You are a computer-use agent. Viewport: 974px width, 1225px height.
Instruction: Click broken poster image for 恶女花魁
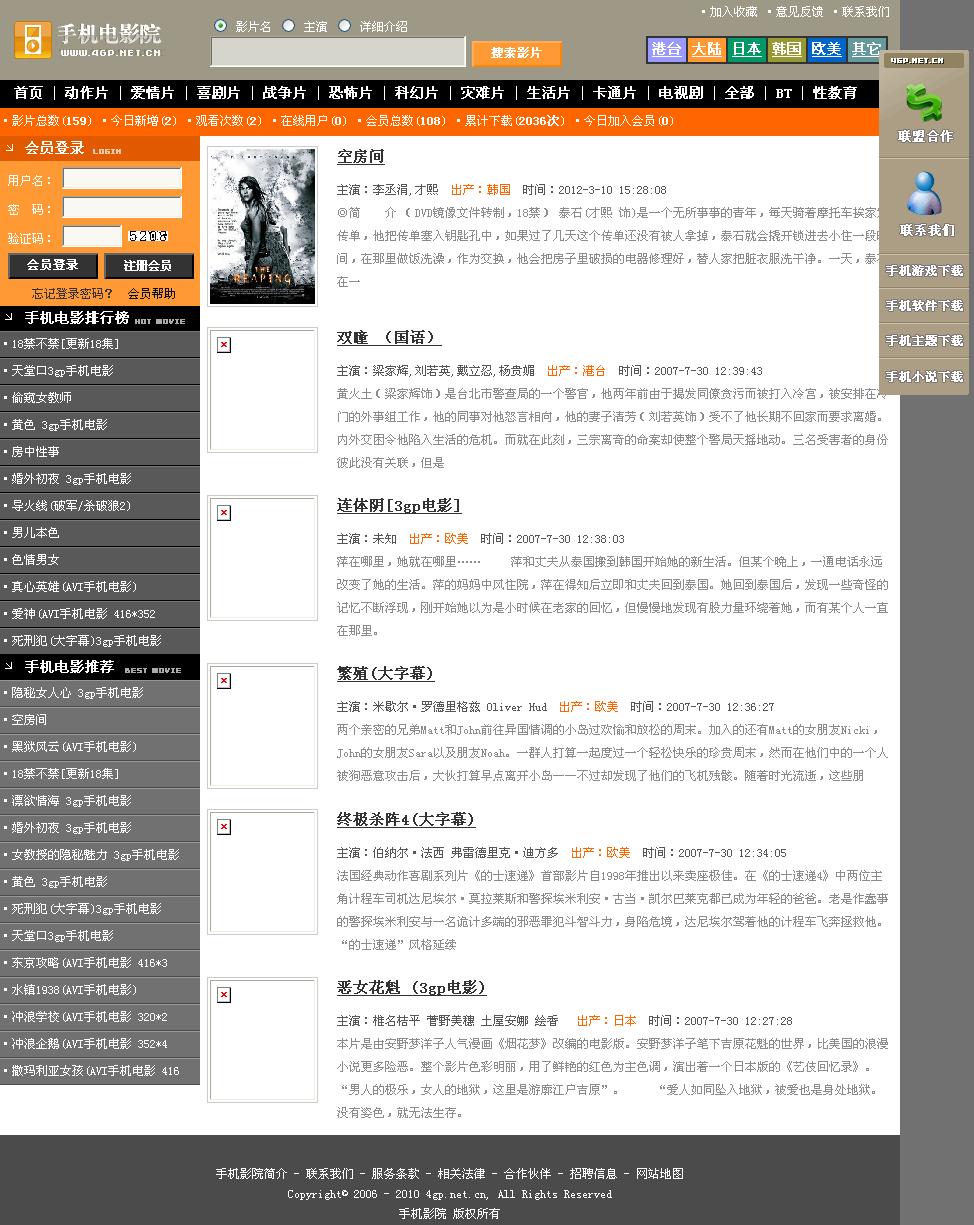[263, 1039]
